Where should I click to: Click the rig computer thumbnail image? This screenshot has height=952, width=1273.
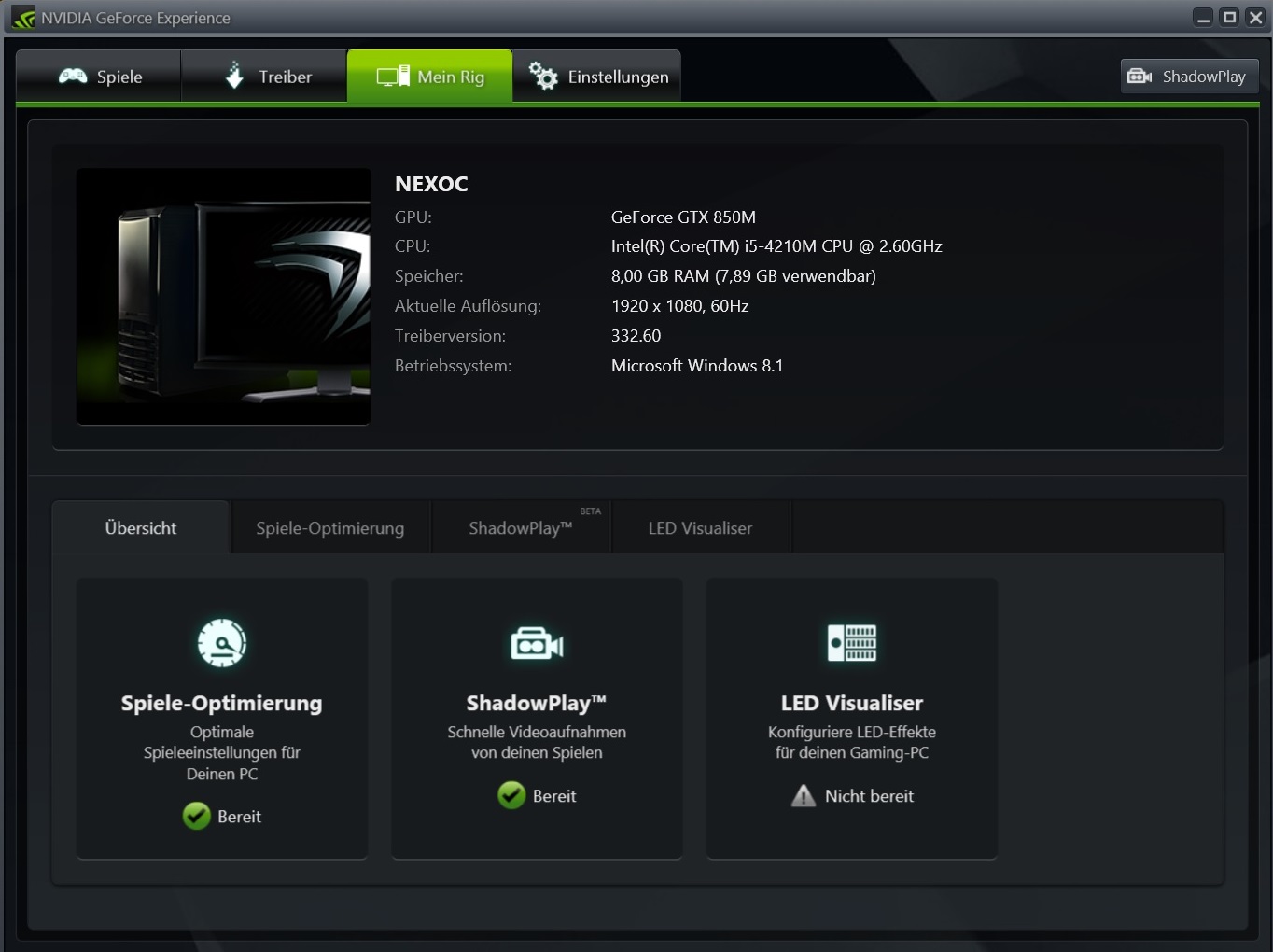[224, 297]
